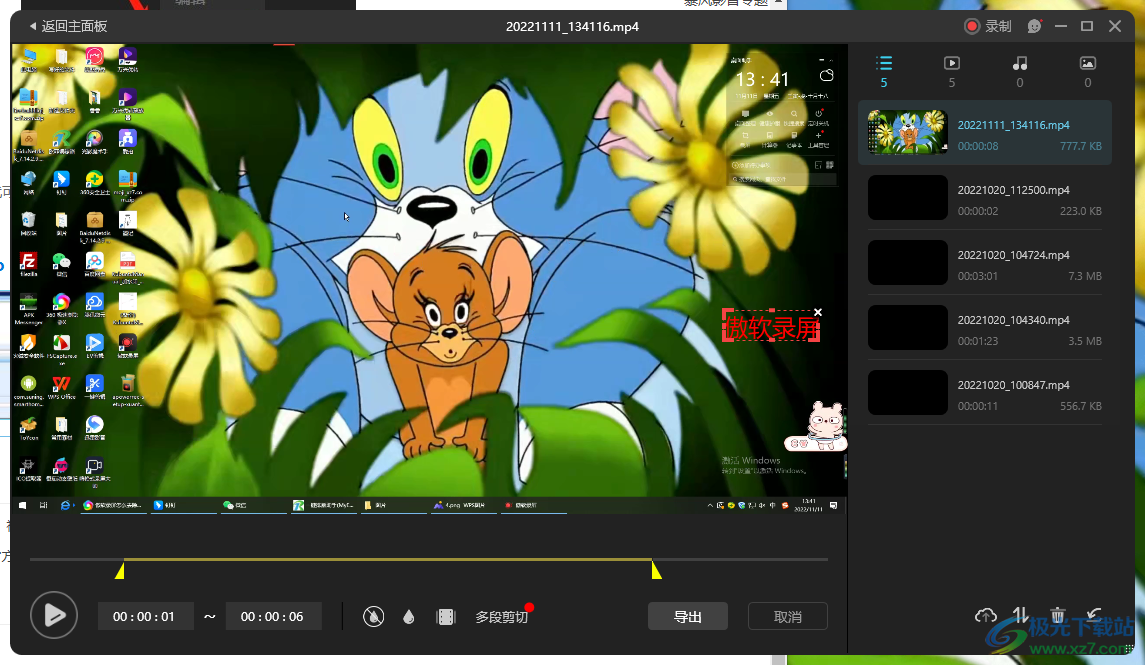
Task: Click the title 20221111_134116.mp4 in the title bar
Action: click(572, 26)
